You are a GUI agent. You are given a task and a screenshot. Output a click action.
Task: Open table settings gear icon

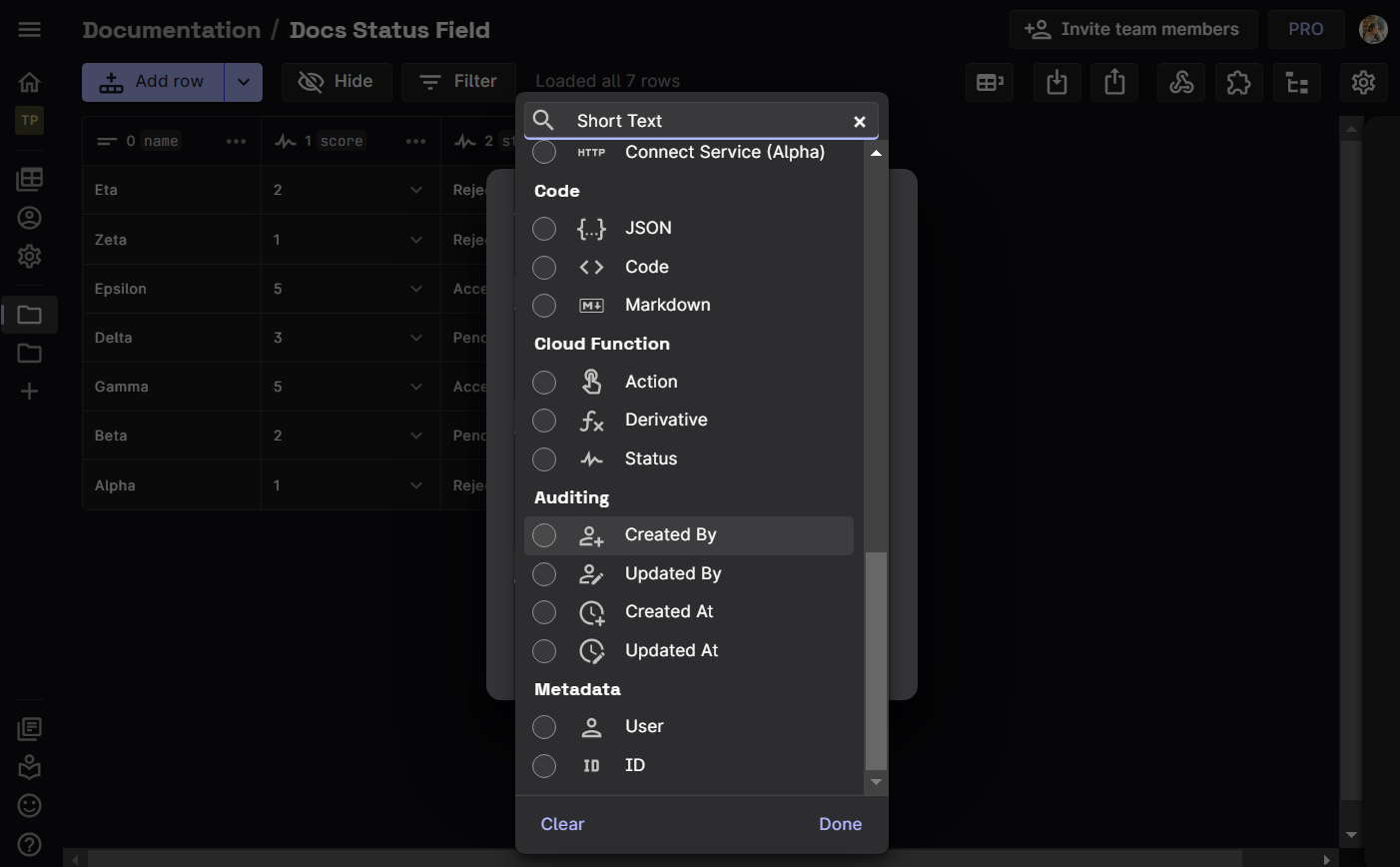pyautogui.click(x=1363, y=83)
